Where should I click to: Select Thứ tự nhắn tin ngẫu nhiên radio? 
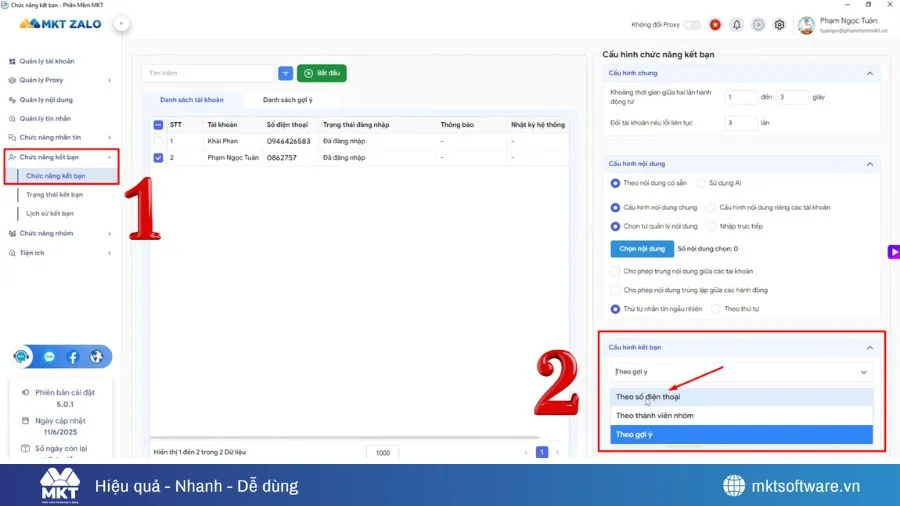[x=615, y=309]
